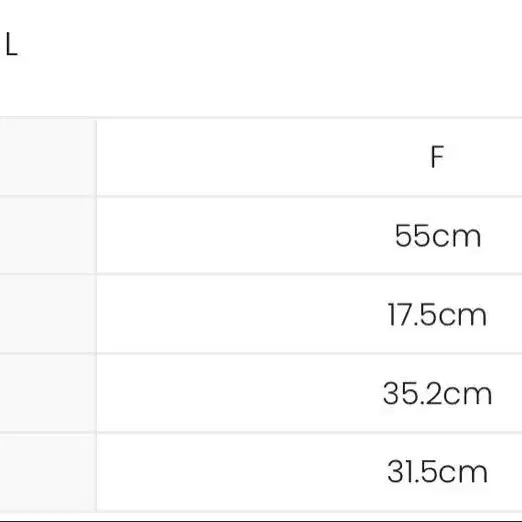Viewport: 522px width, 522px height.
Task: Click the table's top border line above F
Action: 261,117
